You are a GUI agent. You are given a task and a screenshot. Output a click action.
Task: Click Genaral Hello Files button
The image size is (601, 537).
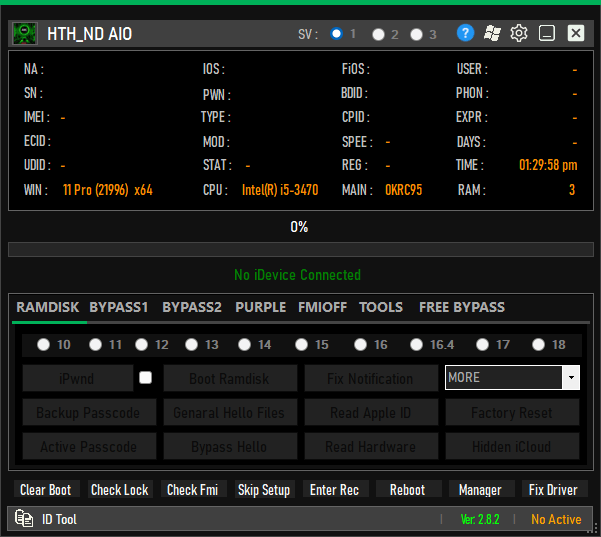pyautogui.click(x=230, y=412)
